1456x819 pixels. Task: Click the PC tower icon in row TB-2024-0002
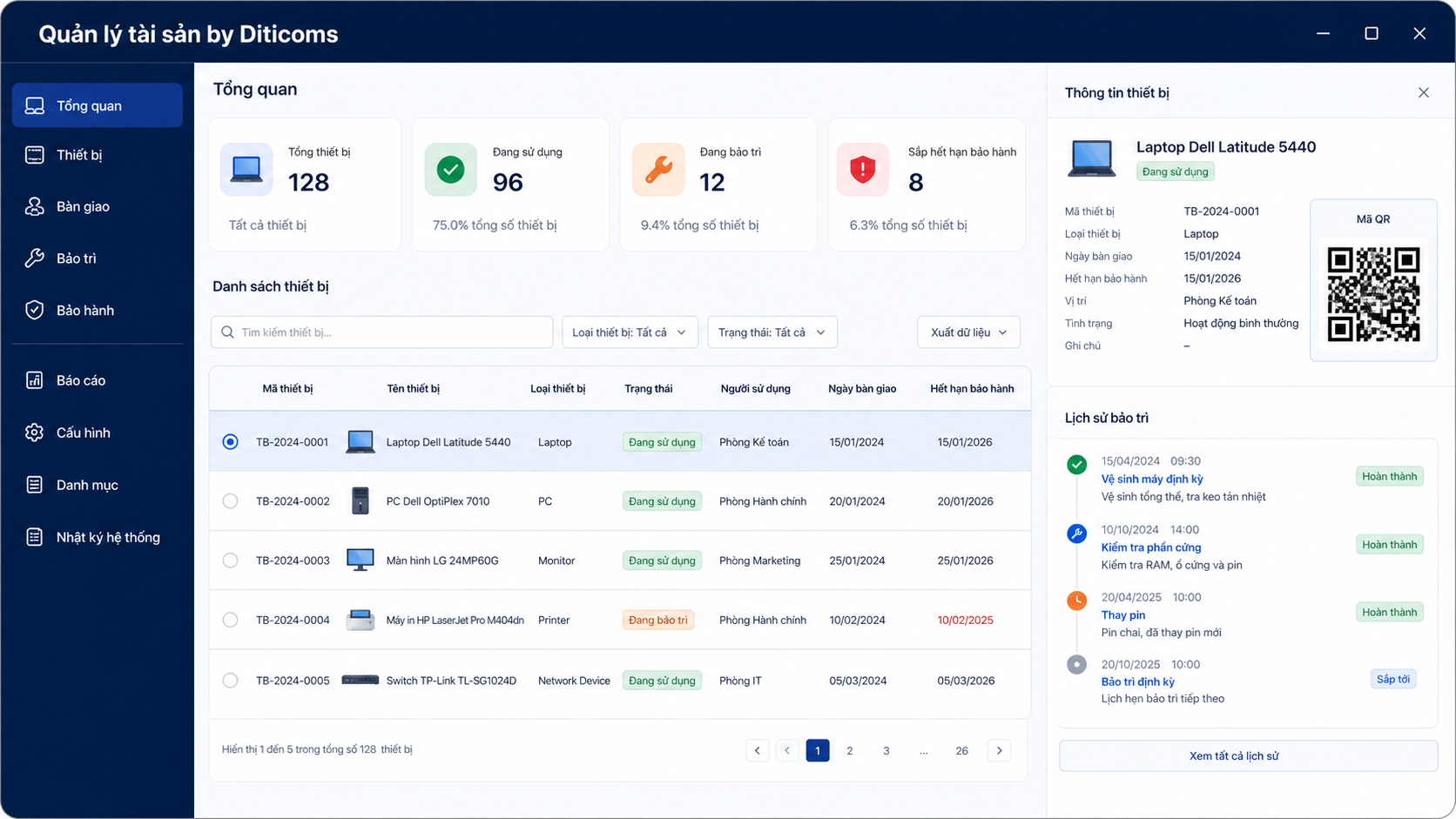click(361, 501)
